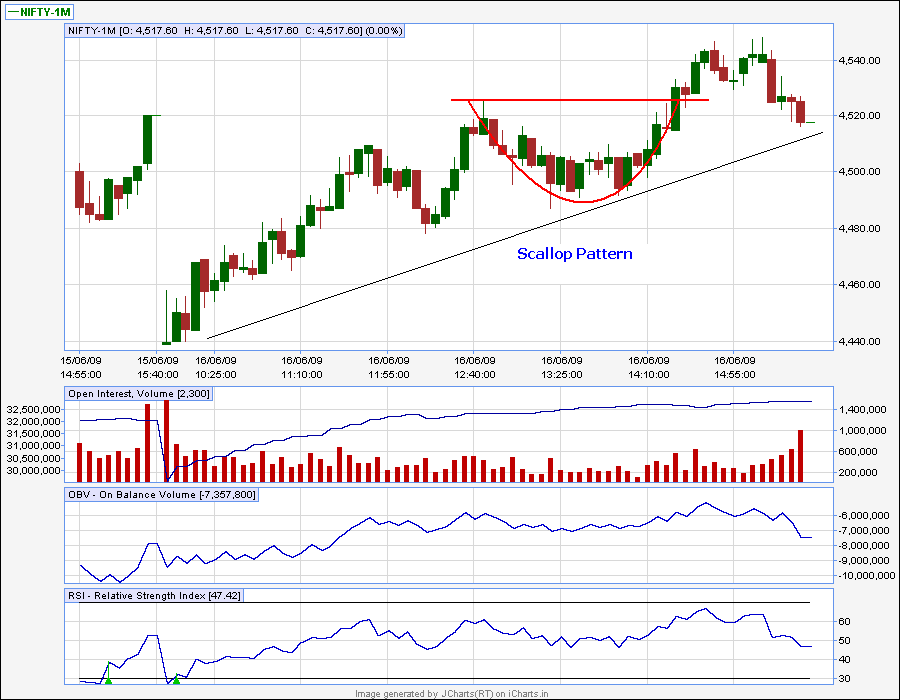
Task: Click the -10,000,000 OBV axis value
Action: 867,575
